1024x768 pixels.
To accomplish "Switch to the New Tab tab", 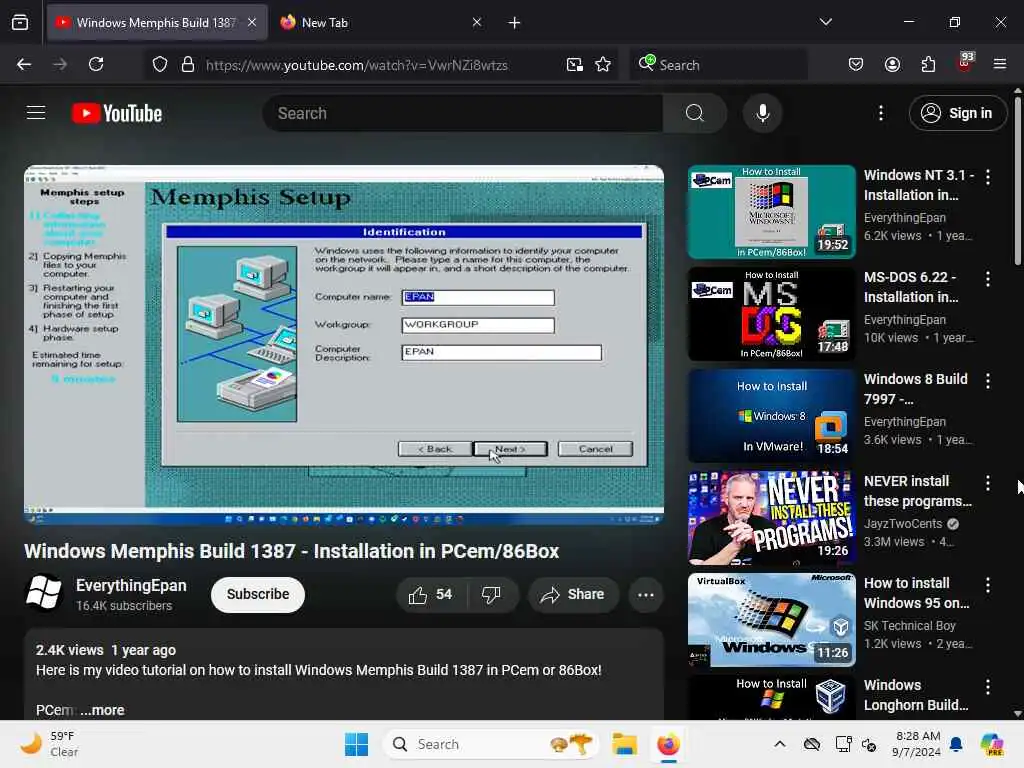I will click(x=382, y=22).
